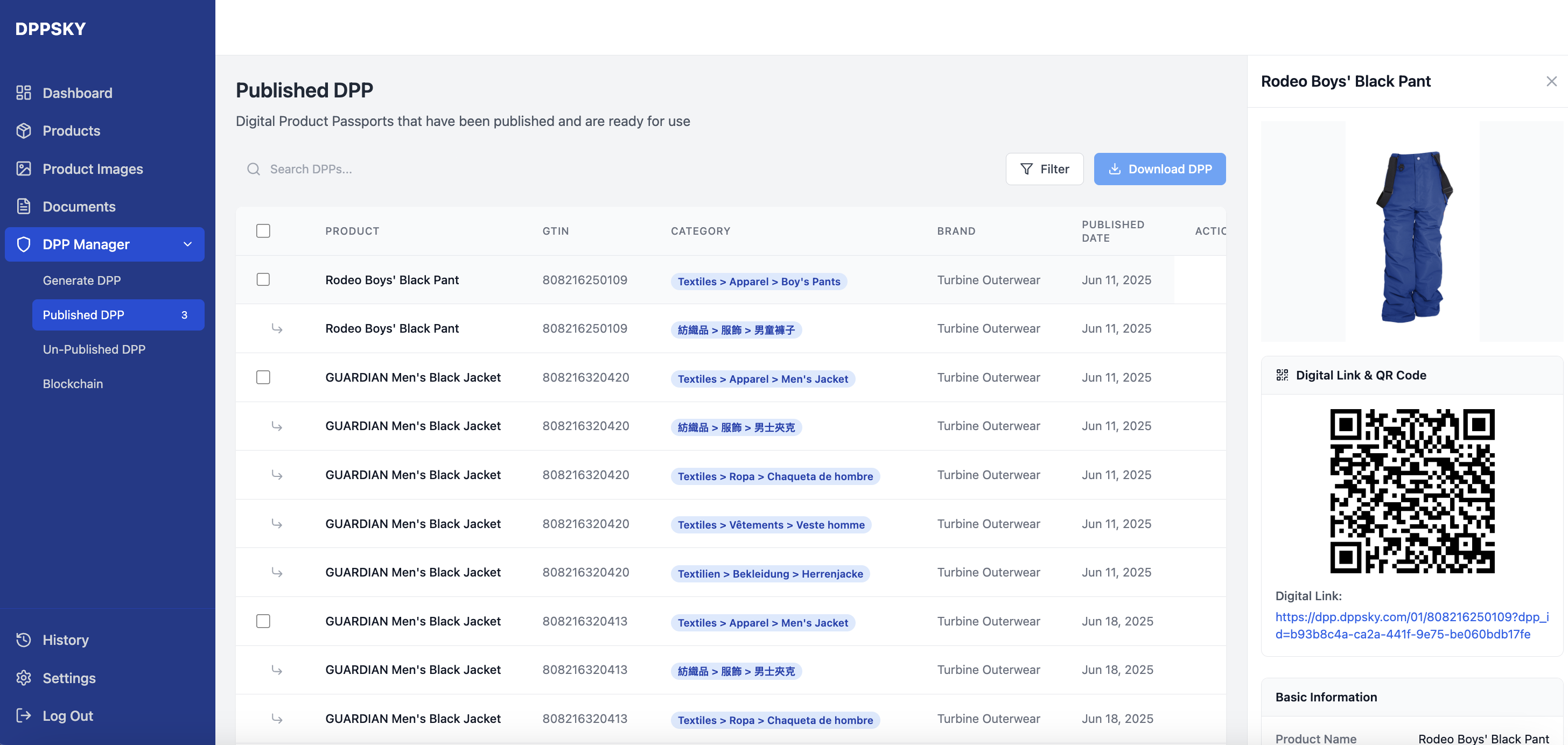Click the Documents file icon
This screenshot has width=1568, height=745.
pos(24,206)
